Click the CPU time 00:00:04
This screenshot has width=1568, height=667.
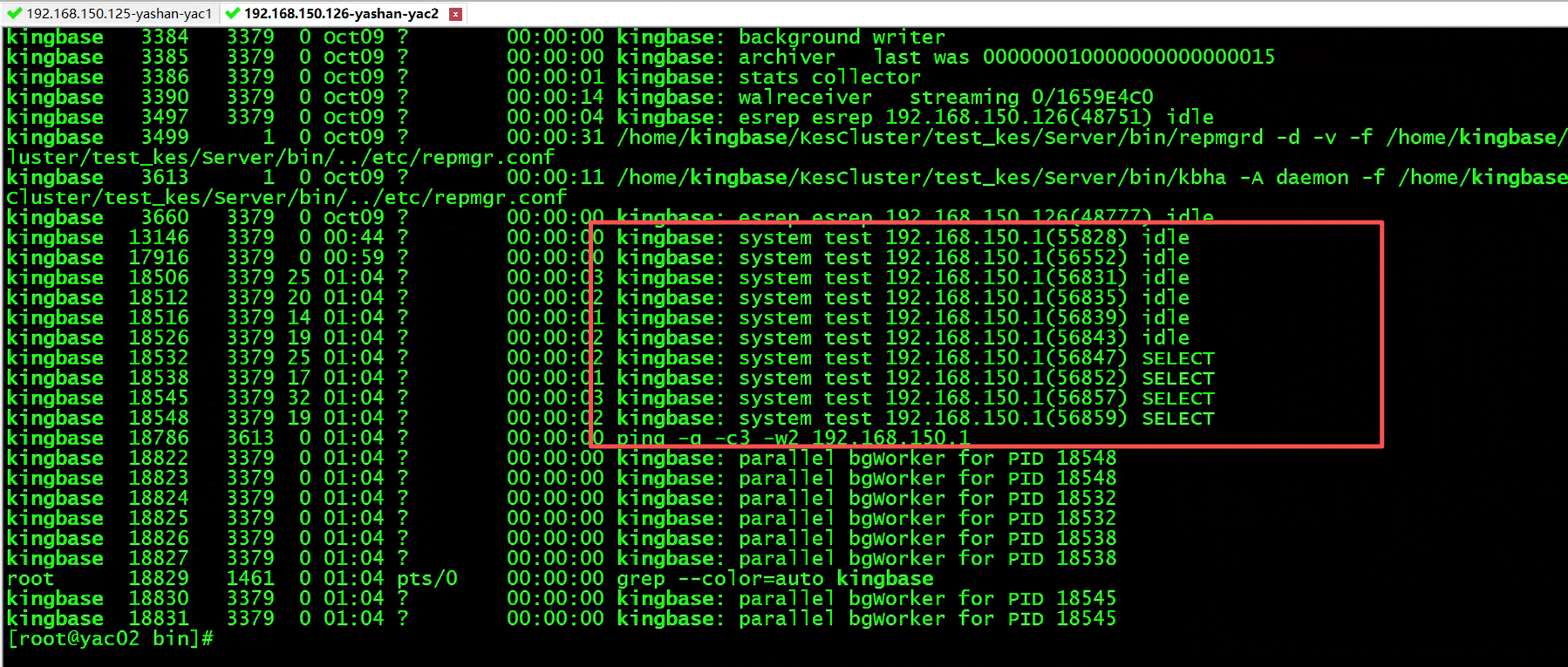[556, 117]
